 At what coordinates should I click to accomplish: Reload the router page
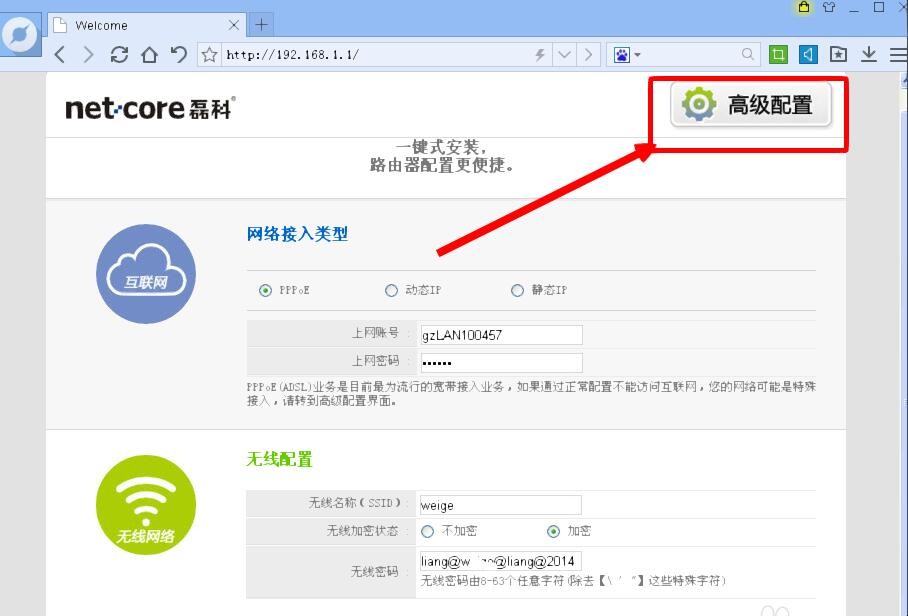119,55
